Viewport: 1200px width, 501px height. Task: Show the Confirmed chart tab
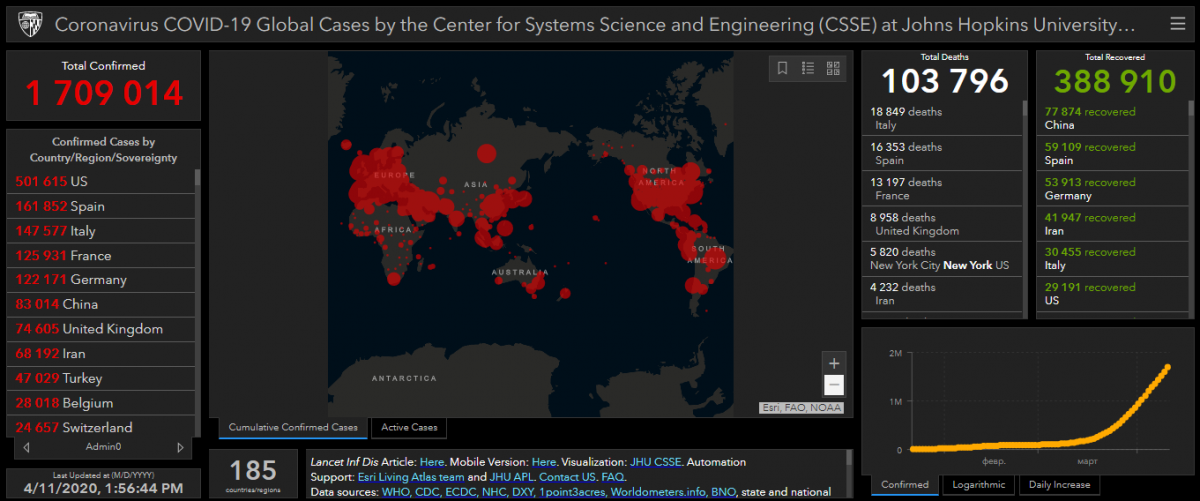(905, 485)
